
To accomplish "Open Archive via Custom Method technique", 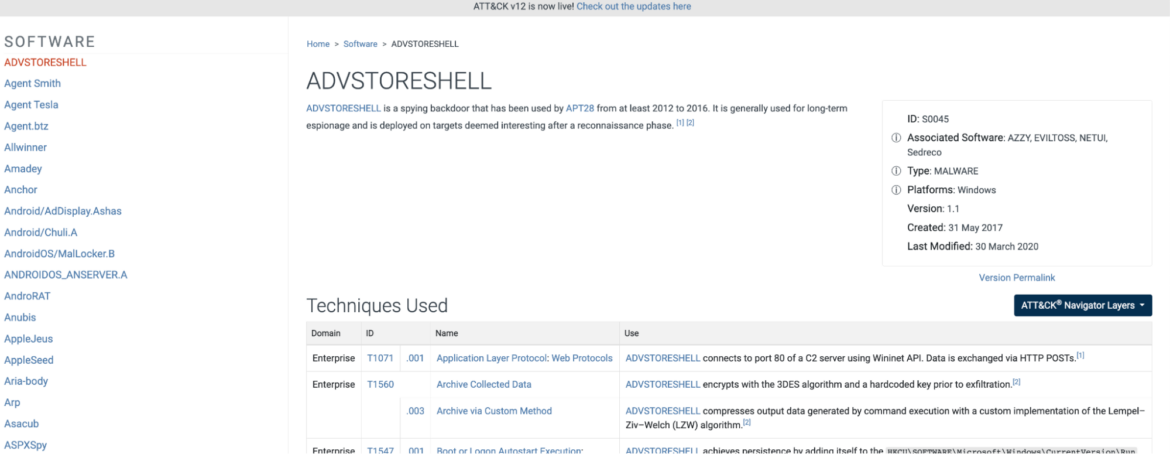I will (494, 411).
